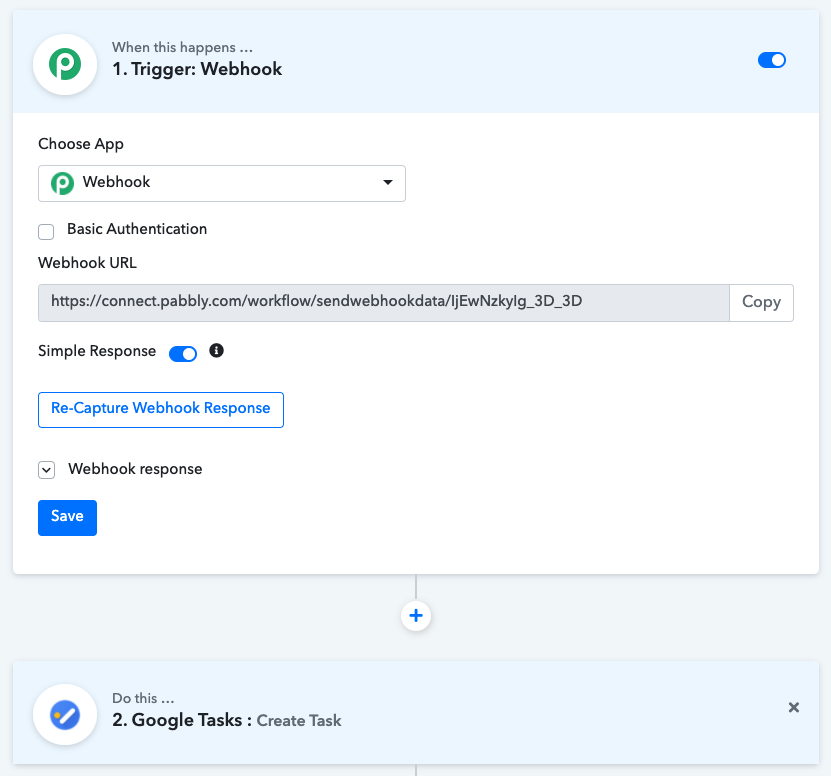Click inside the Webhook URL field
831x776 pixels.
pos(384,303)
